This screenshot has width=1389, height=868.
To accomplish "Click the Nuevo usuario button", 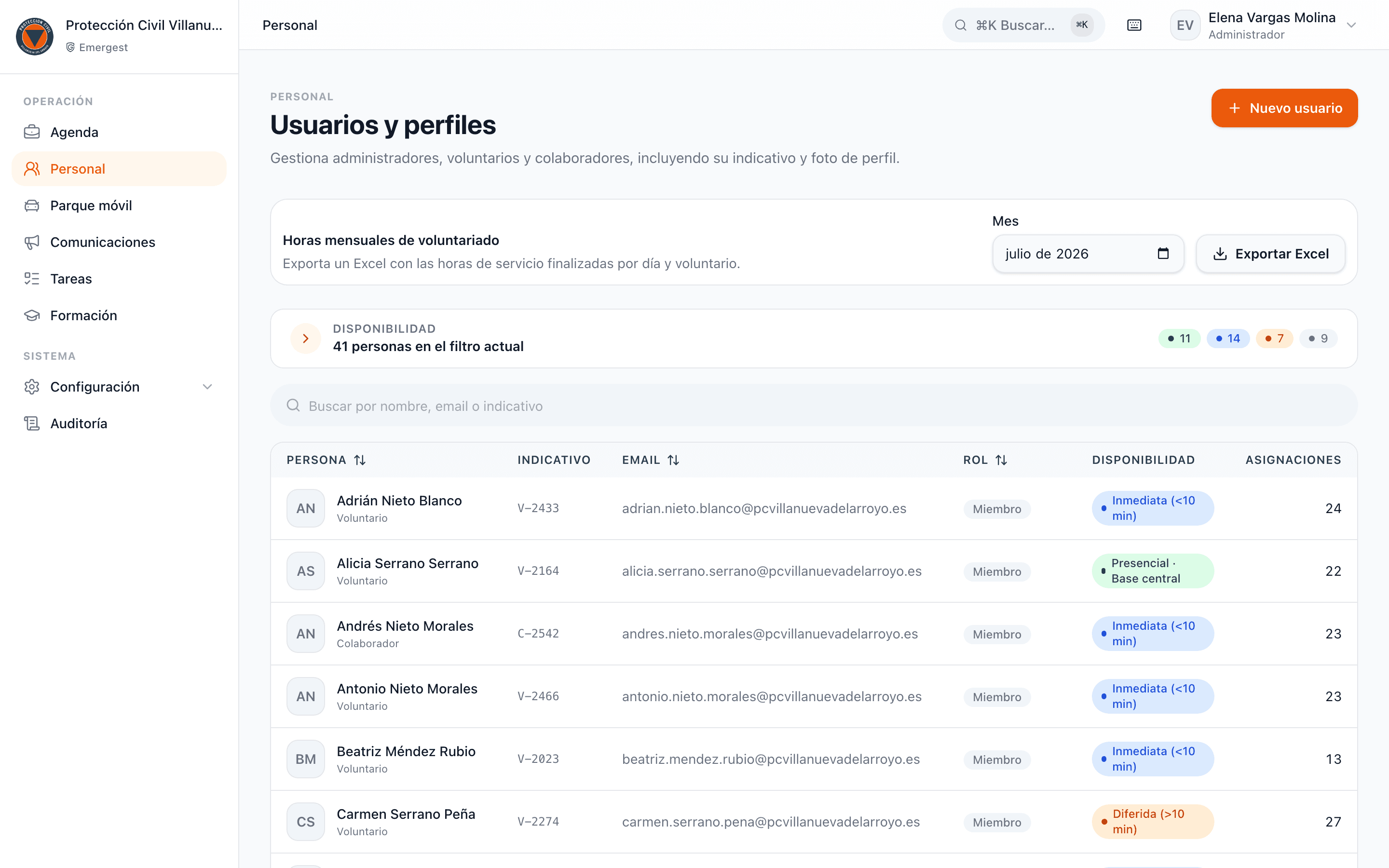I will point(1284,108).
